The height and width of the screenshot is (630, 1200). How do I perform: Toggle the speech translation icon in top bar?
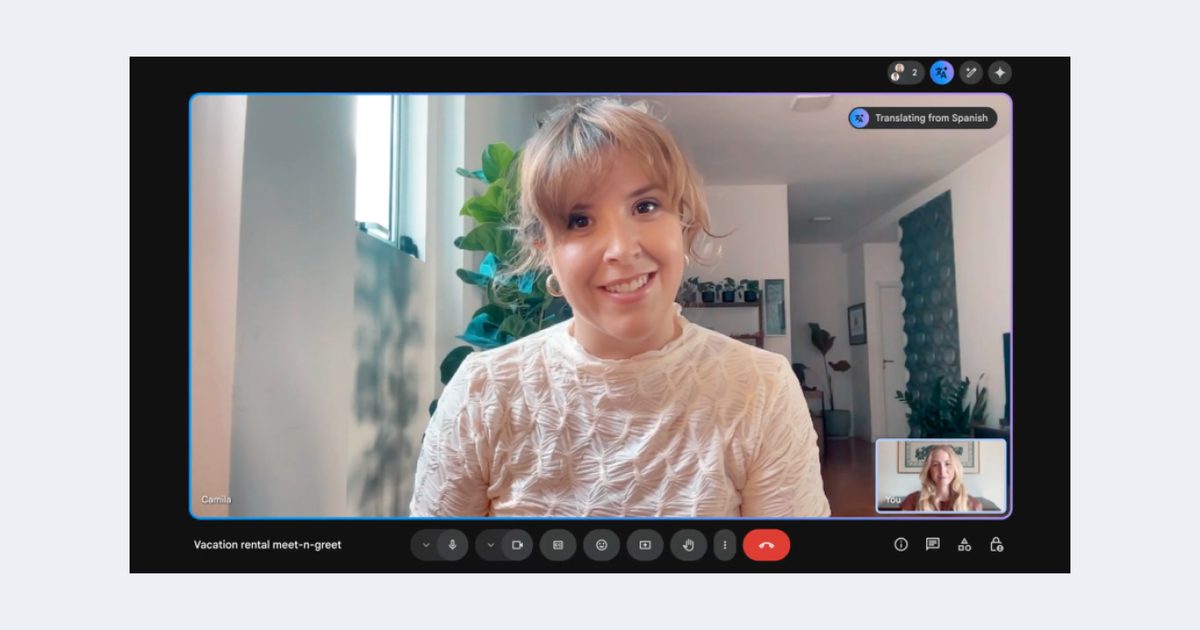pos(942,73)
